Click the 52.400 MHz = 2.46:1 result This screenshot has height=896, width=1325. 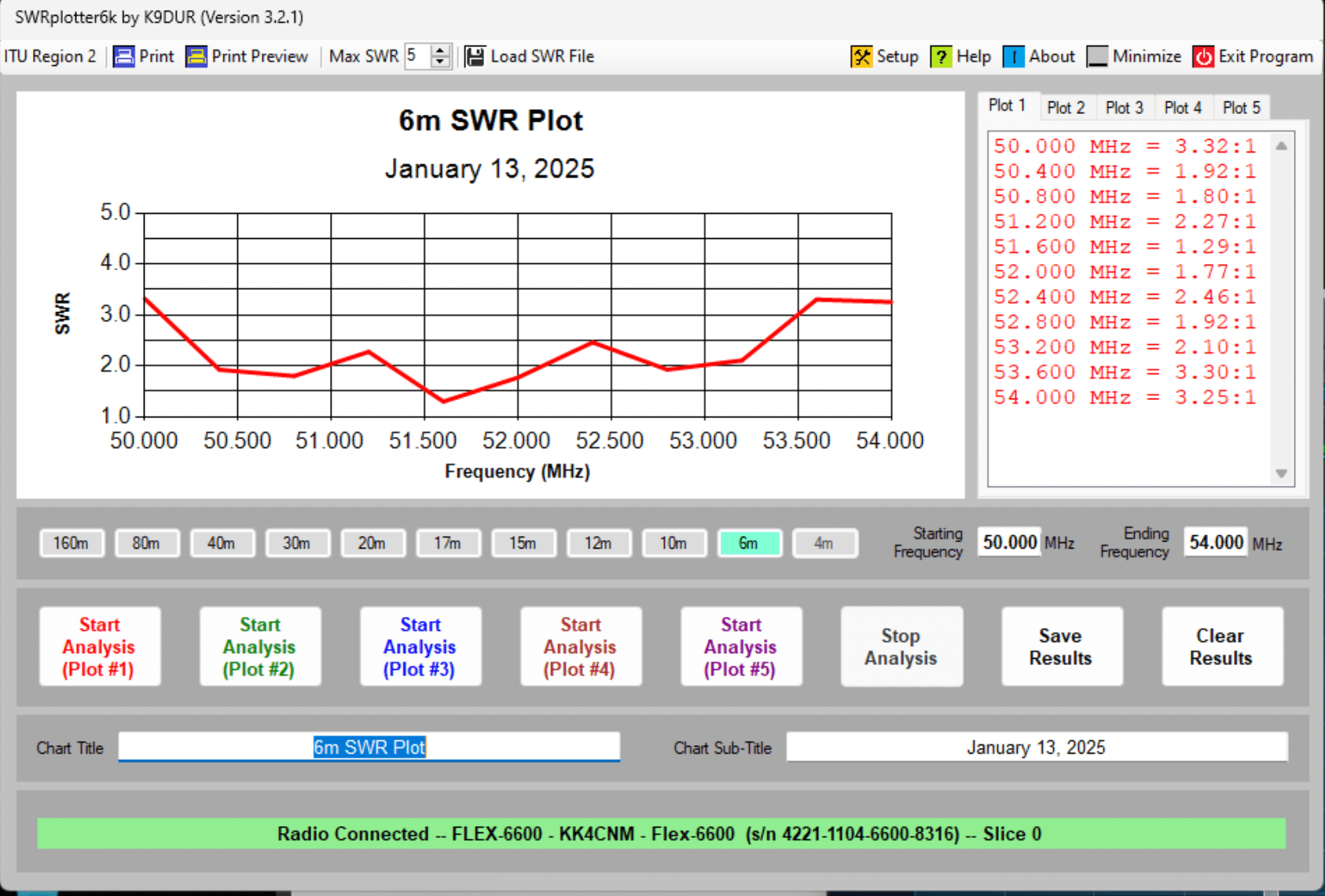click(x=1125, y=297)
